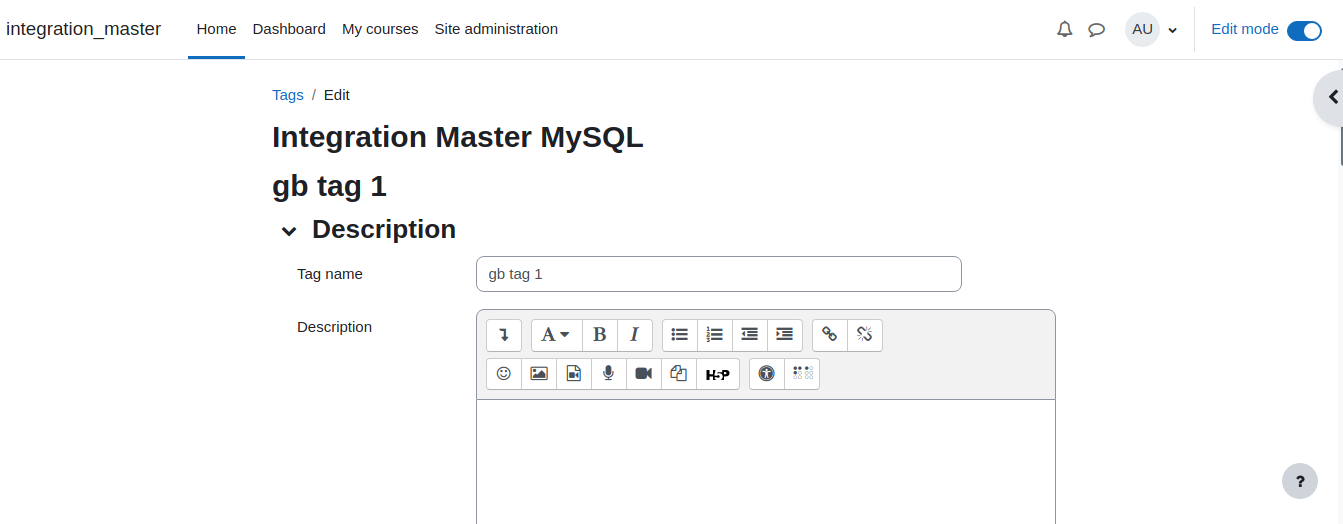This screenshot has width=1343, height=524.
Task: Open the help question mark button
Action: (1300, 481)
